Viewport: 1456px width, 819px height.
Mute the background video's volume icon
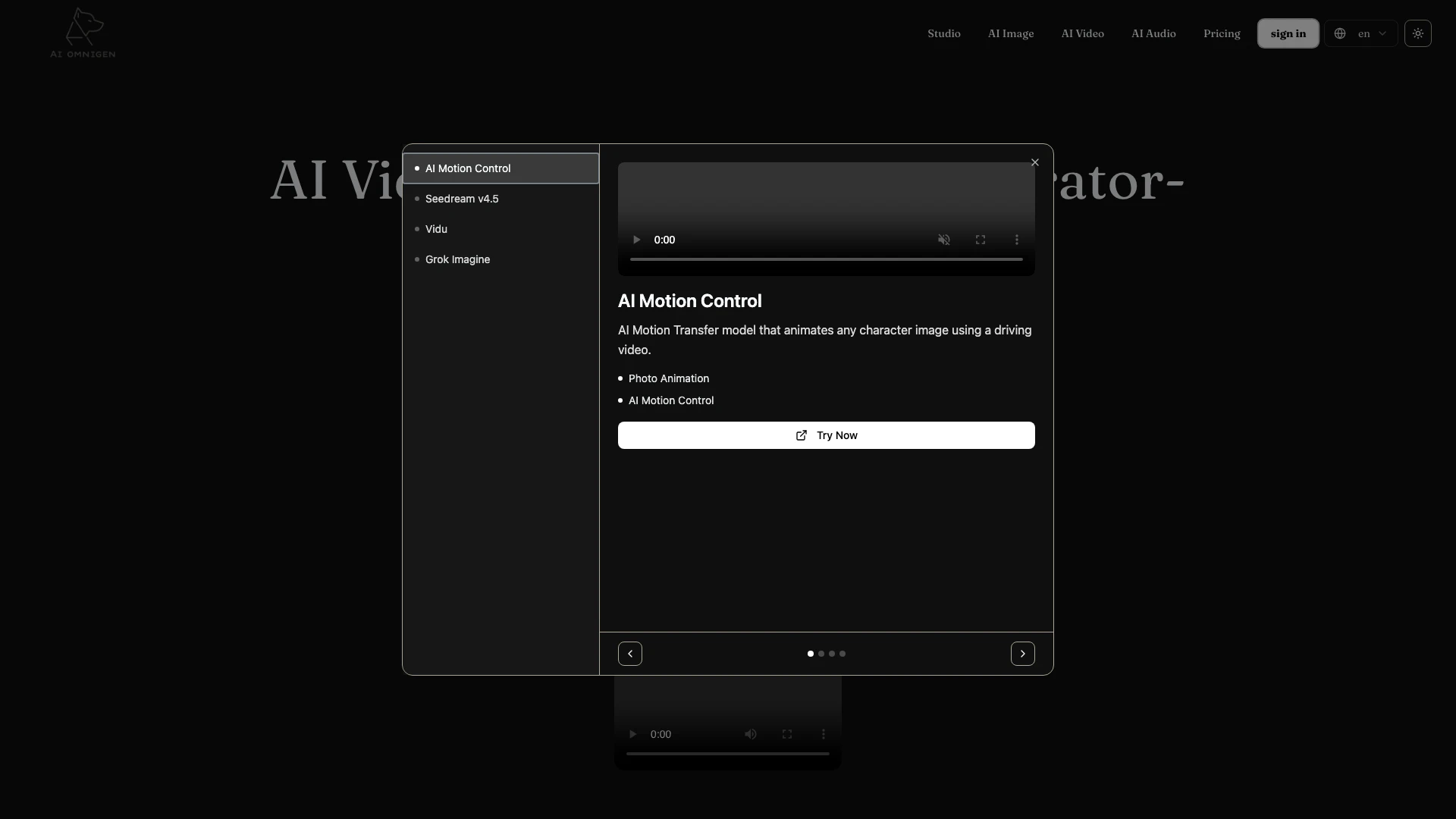point(750,734)
